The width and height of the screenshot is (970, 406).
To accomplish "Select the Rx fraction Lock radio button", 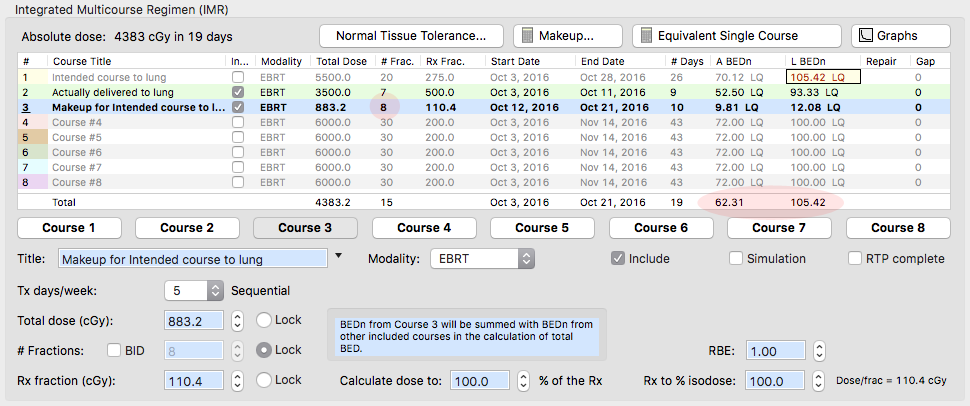I will (264, 381).
